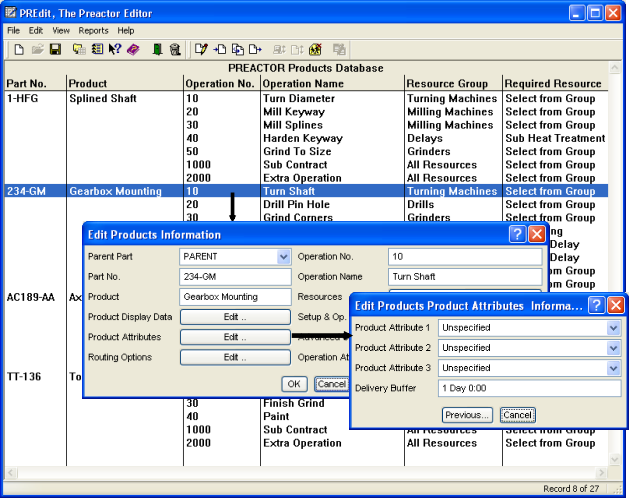Select the Mill Keyway operation row
This screenshot has height=498, width=630.
point(294,112)
